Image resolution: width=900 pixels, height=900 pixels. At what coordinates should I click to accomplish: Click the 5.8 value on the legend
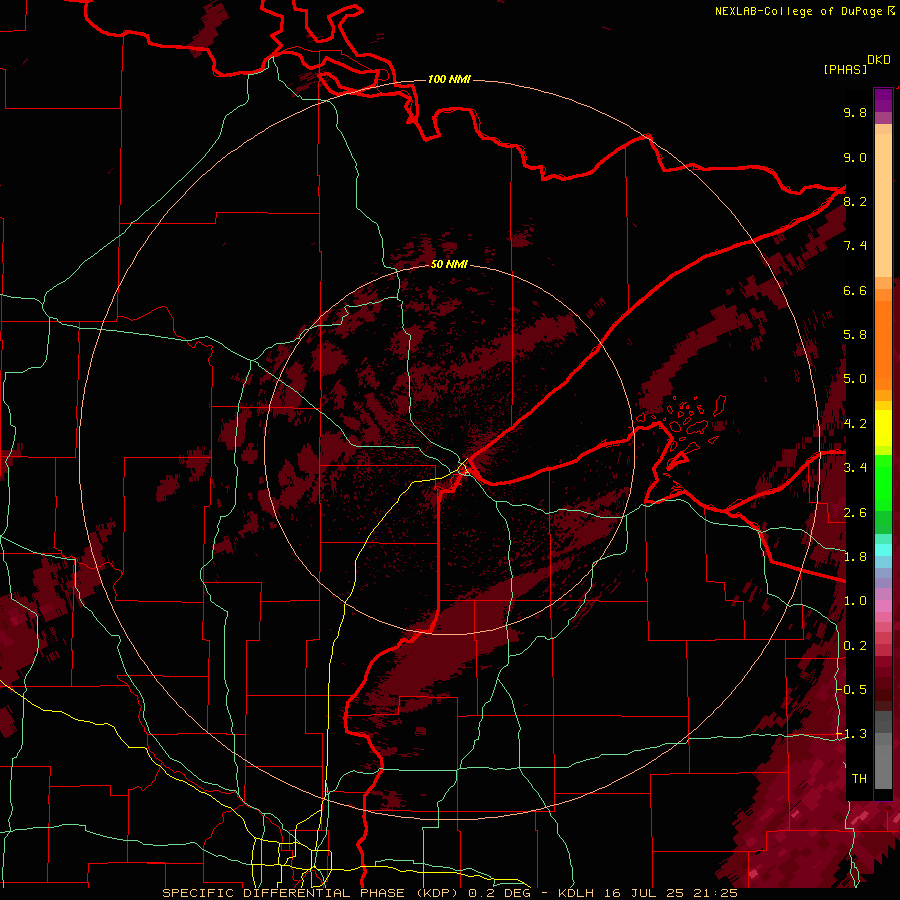click(855, 335)
